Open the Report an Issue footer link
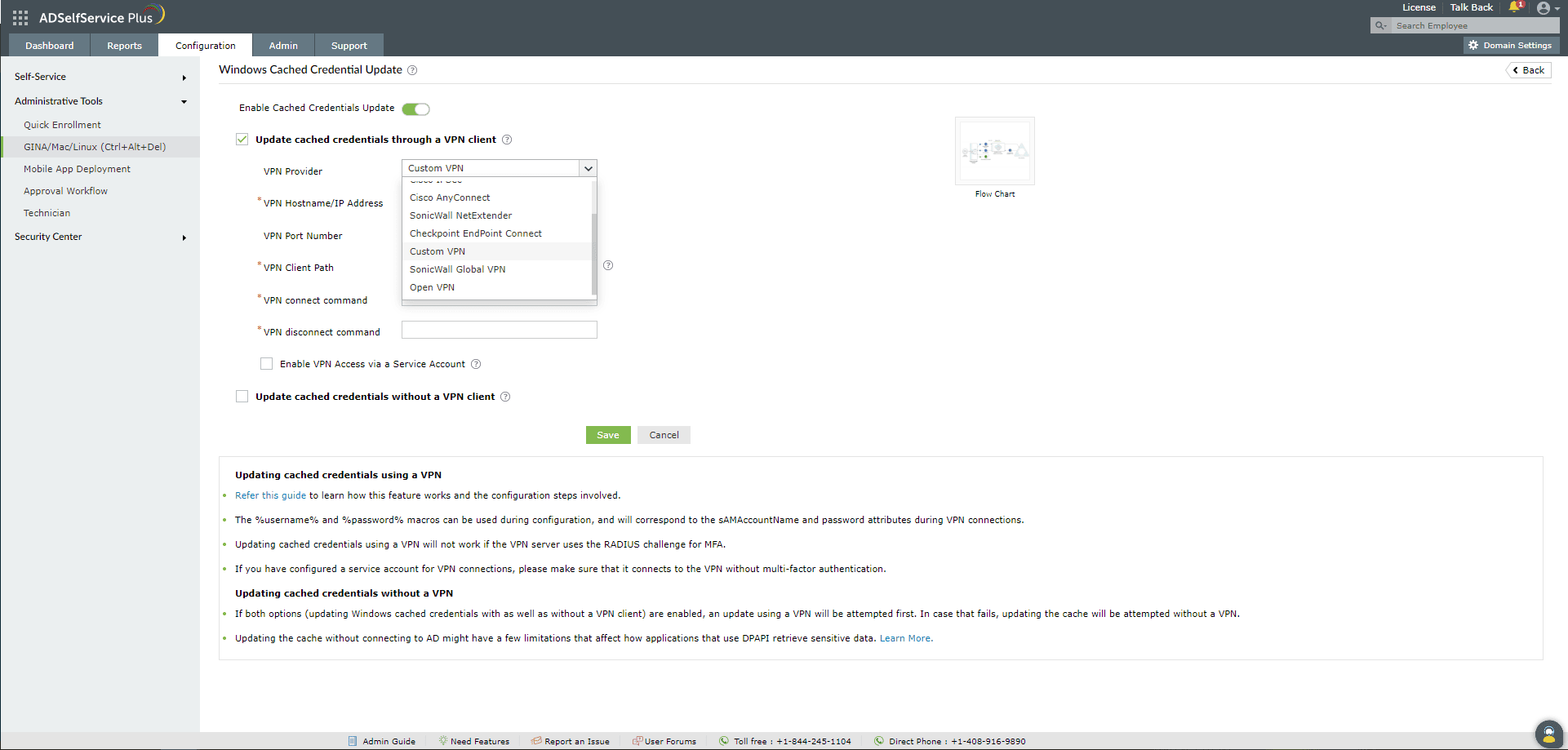The height and width of the screenshot is (750, 1568). [577, 742]
